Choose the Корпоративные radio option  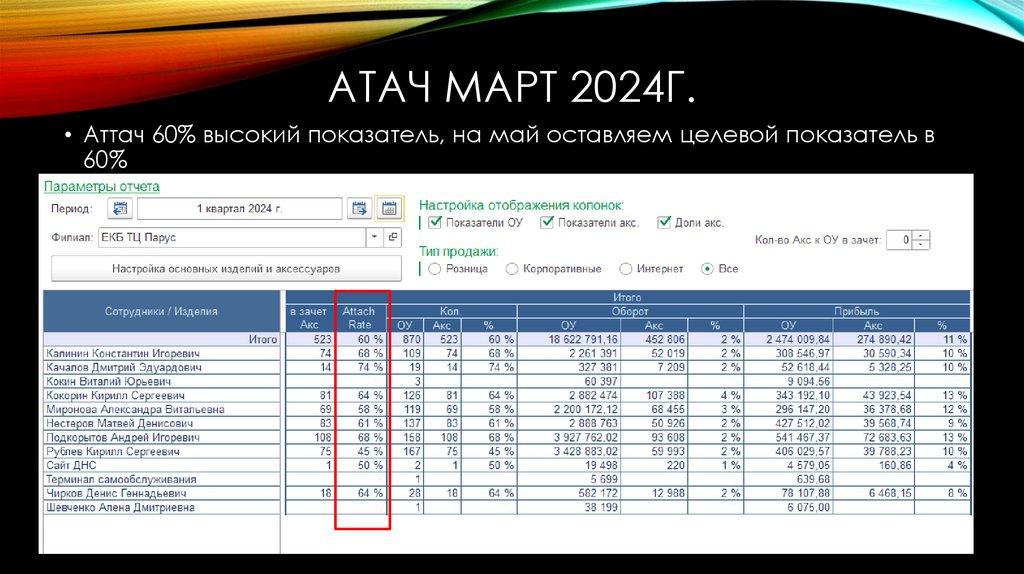[x=512, y=269]
